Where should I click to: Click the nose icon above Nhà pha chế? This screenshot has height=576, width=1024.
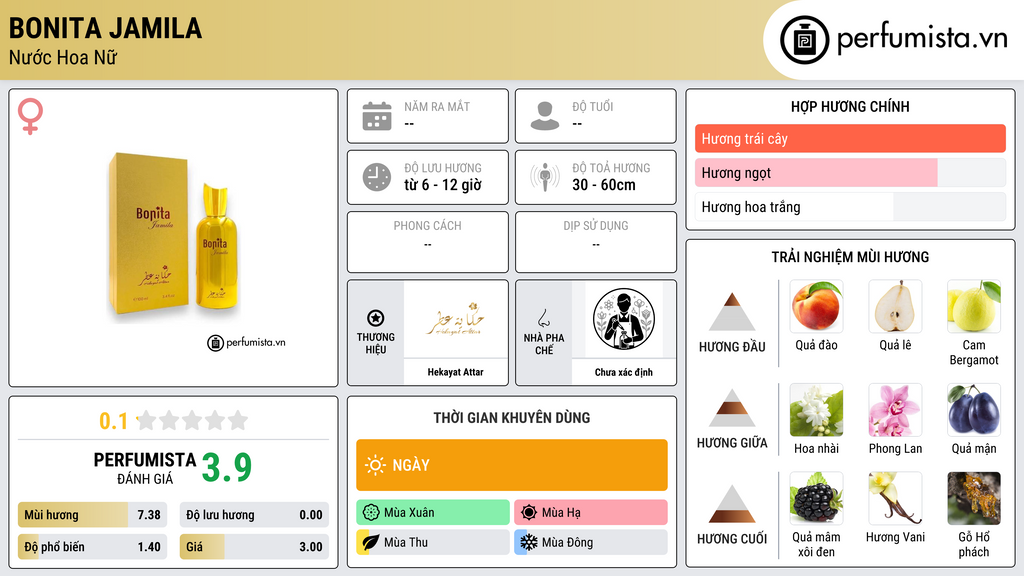(543, 318)
